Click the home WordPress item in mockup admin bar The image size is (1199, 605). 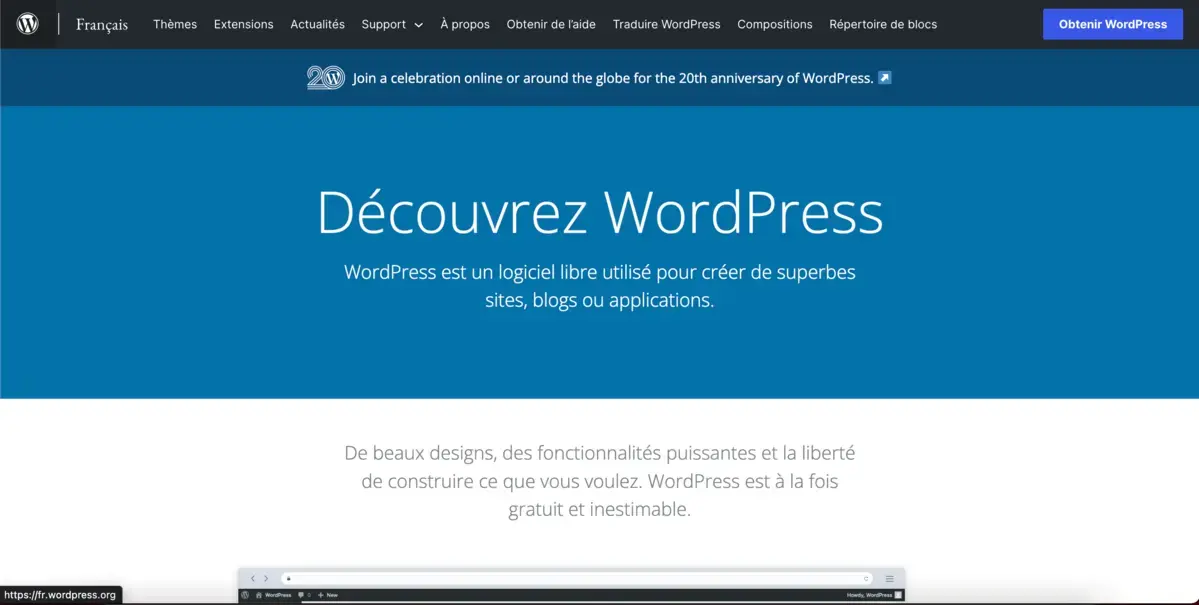click(x=274, y=595)
